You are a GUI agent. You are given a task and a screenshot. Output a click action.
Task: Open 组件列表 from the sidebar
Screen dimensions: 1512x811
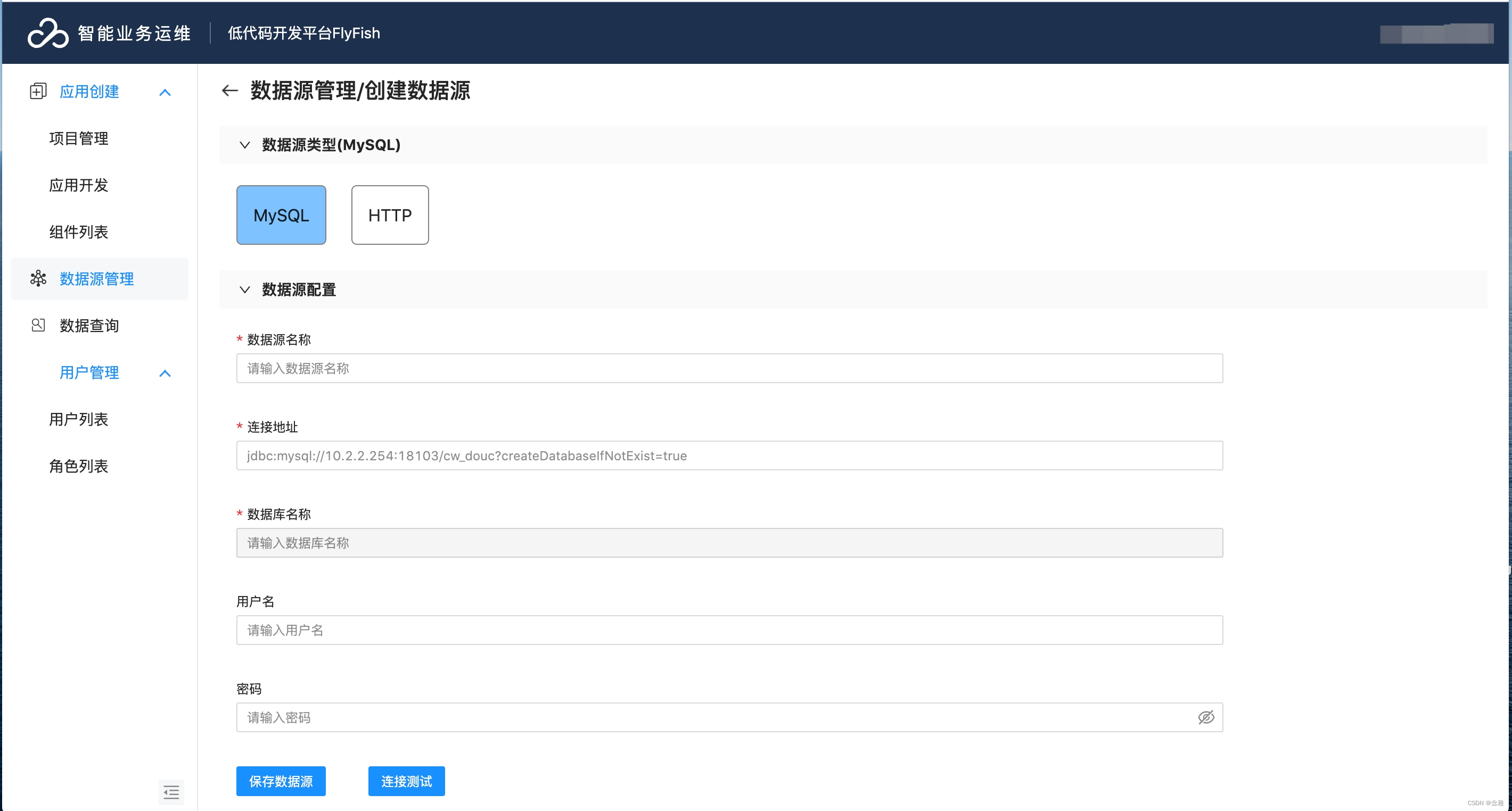pyautogui.click(x=78, y=232)
